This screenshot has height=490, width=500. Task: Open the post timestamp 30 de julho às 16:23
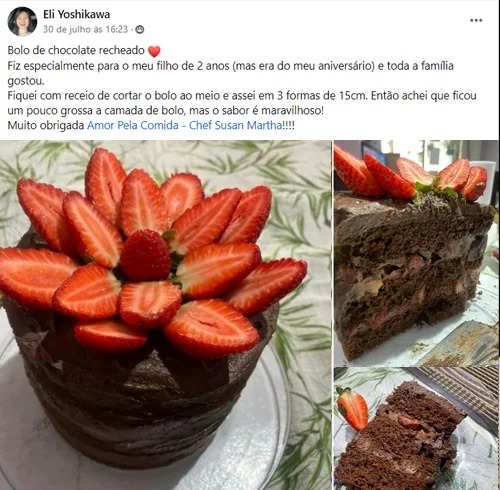85,30
